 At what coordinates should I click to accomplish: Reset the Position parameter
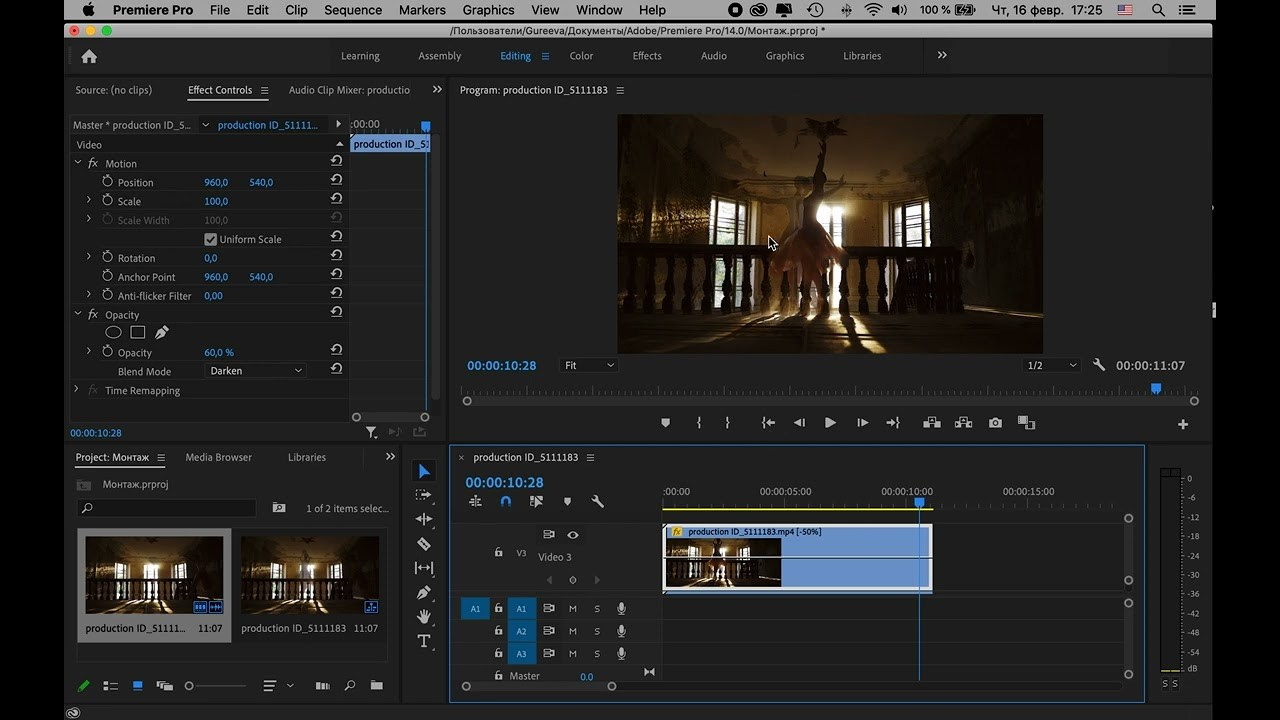click(336, 180)
